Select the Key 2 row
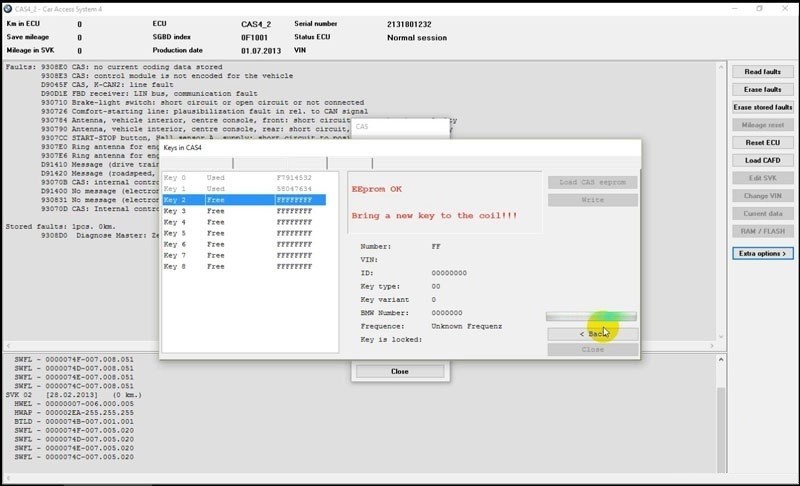The width and height of the screenshot is (800, 486). (244, 200)
